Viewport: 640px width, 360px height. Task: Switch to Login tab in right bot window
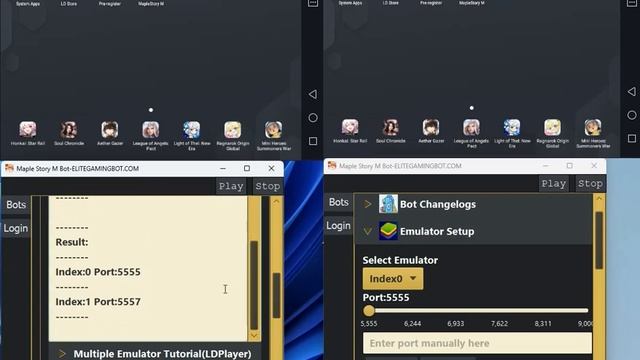point(339,226)
